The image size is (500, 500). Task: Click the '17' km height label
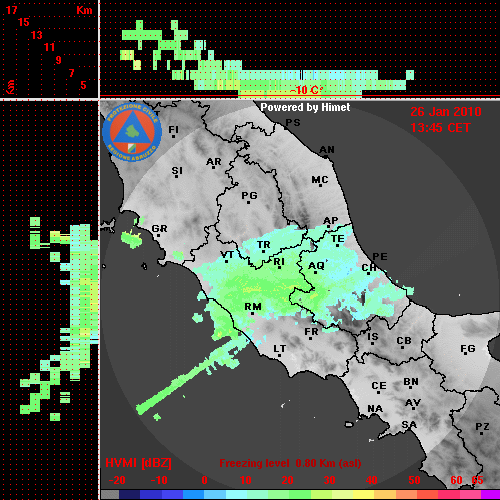pos(11,10)
